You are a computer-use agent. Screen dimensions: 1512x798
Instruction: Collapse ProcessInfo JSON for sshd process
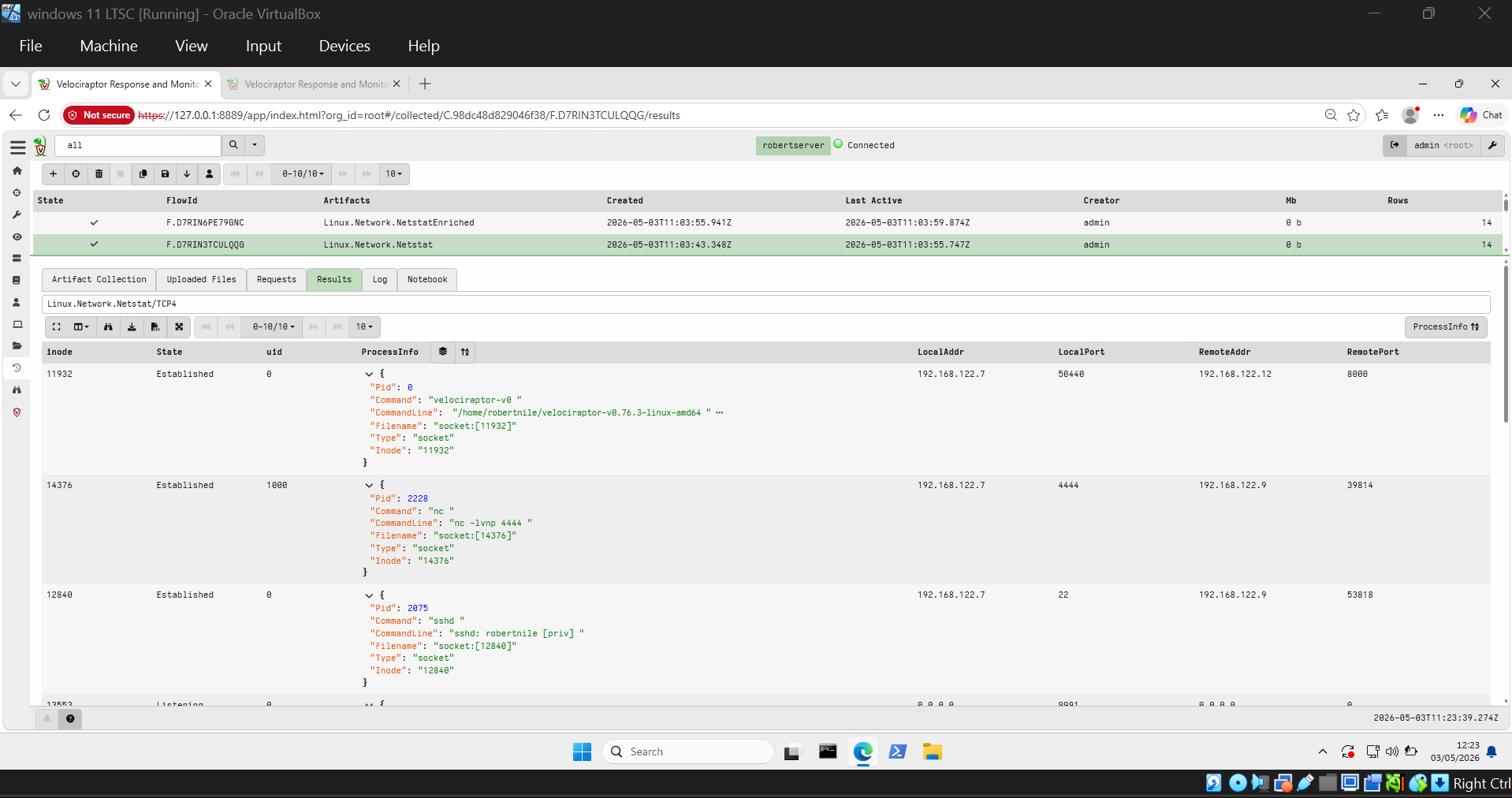pos(369,595)
